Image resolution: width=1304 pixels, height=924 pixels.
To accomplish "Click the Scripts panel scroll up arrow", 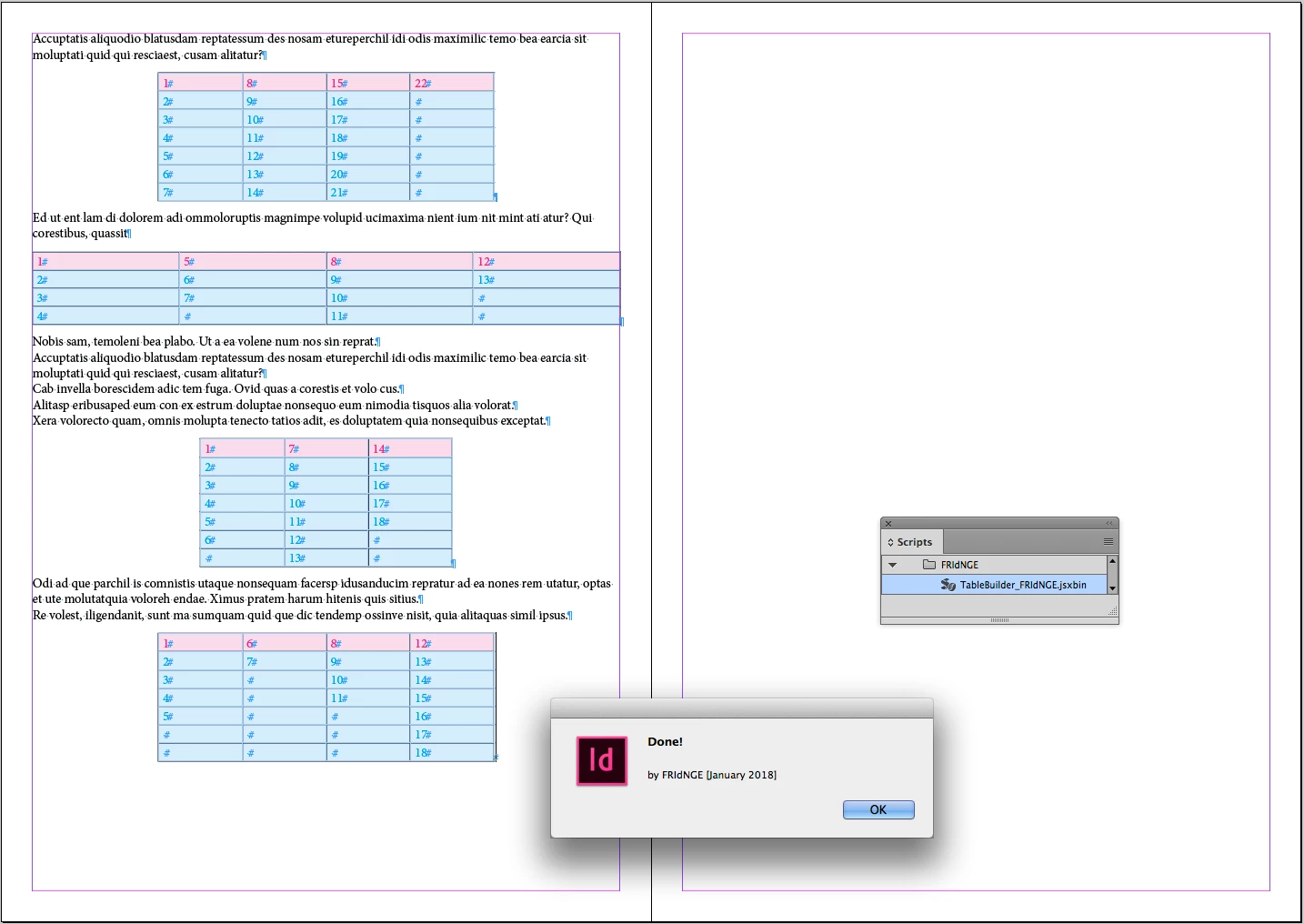I will [1112, 560].
